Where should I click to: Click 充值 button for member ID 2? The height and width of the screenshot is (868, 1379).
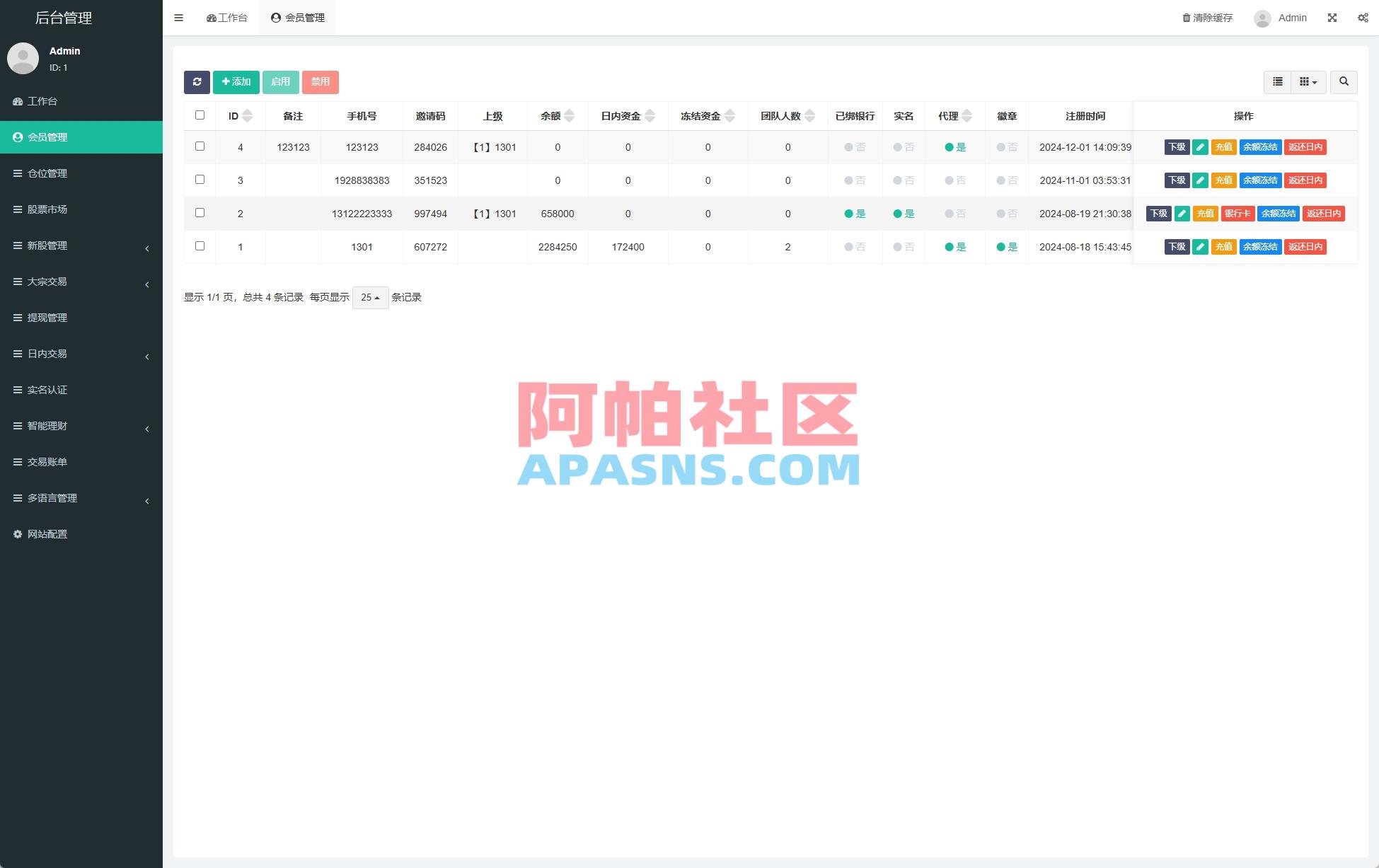(1205, 213)
